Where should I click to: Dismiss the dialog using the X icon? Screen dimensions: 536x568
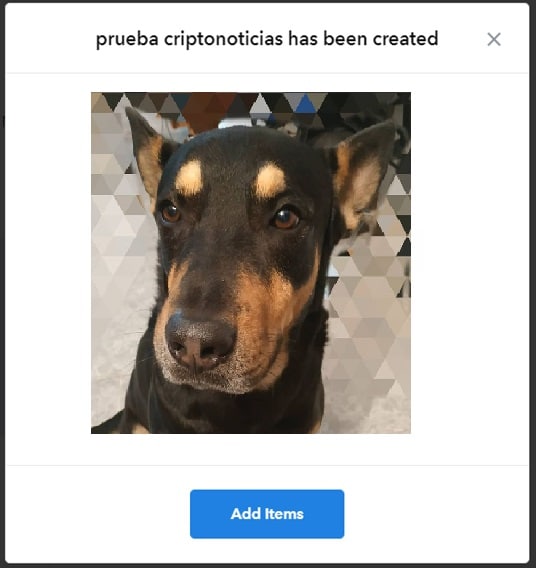point(494,39)
